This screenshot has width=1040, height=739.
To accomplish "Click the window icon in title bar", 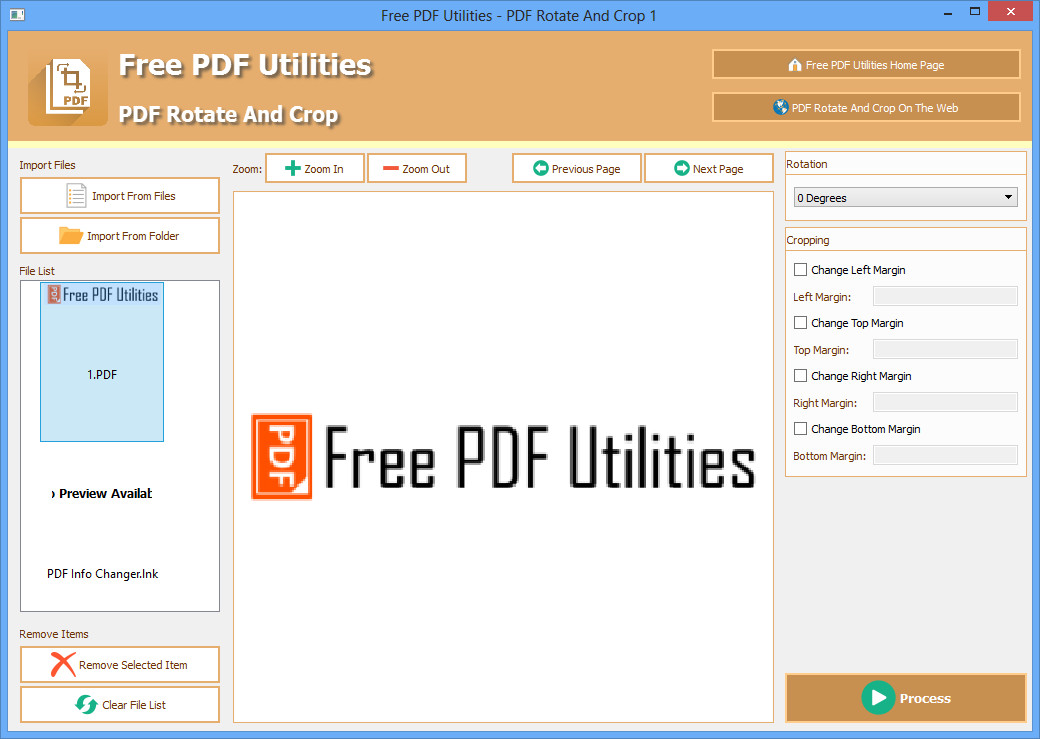I will 17,14.
